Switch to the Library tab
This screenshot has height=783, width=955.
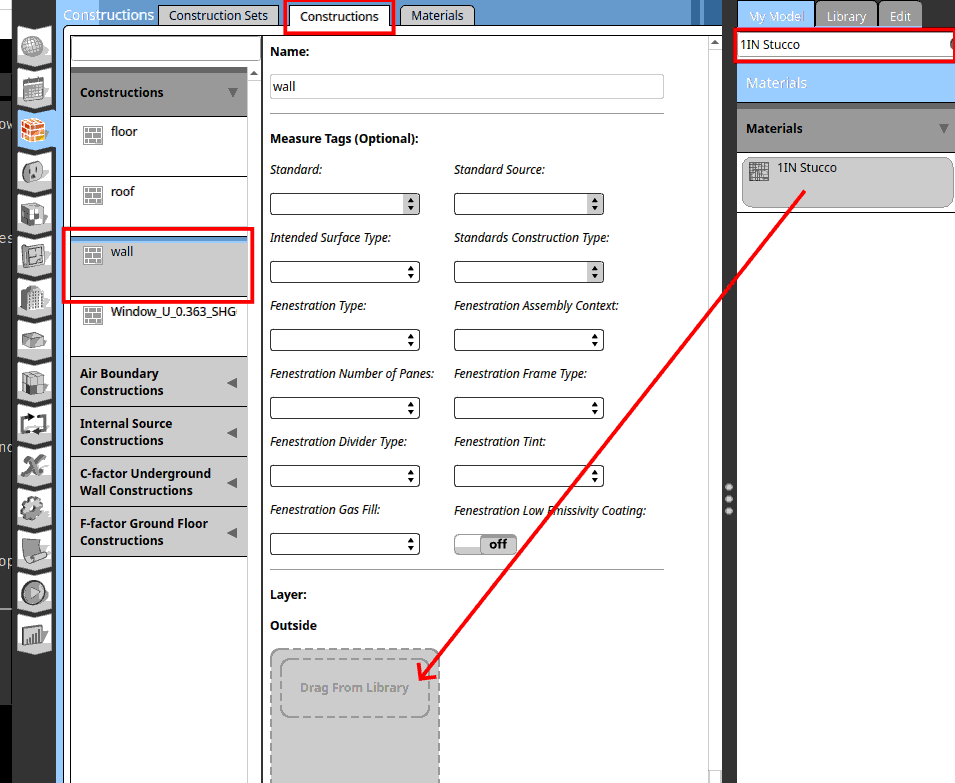coord(846,16)
